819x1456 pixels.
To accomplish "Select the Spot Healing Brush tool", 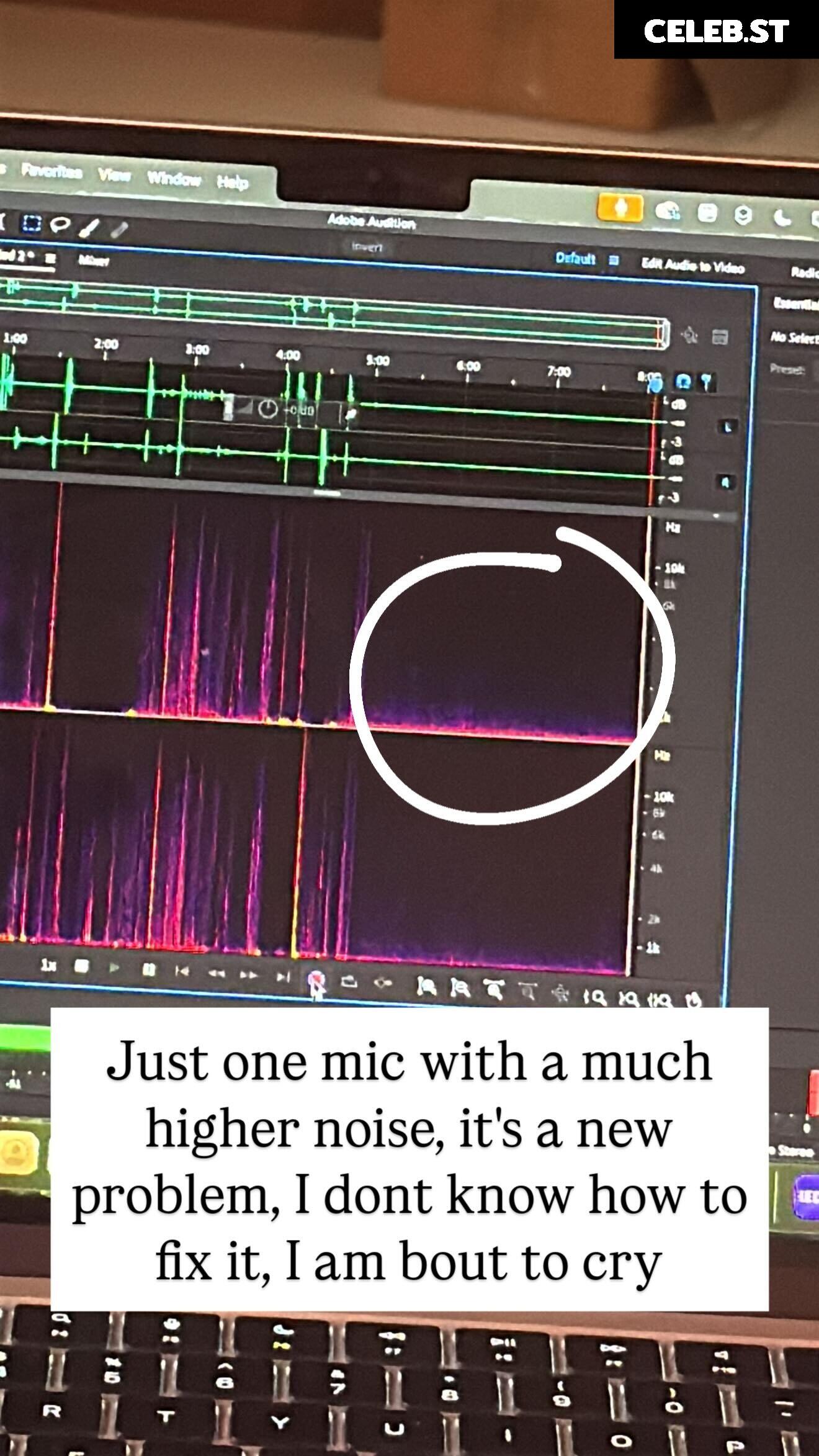I will click(x=119, y=229).
